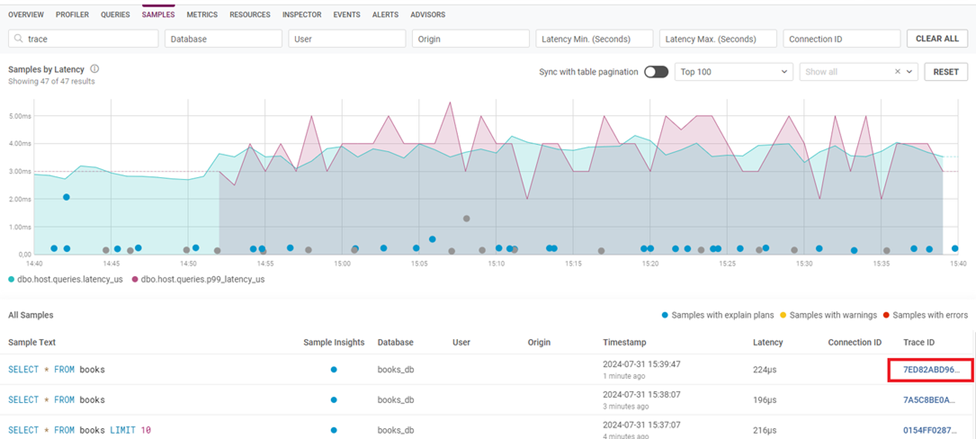Click the search magnifier icon in trace field
This screenshot has height=439, width=976.
point(18,39)
